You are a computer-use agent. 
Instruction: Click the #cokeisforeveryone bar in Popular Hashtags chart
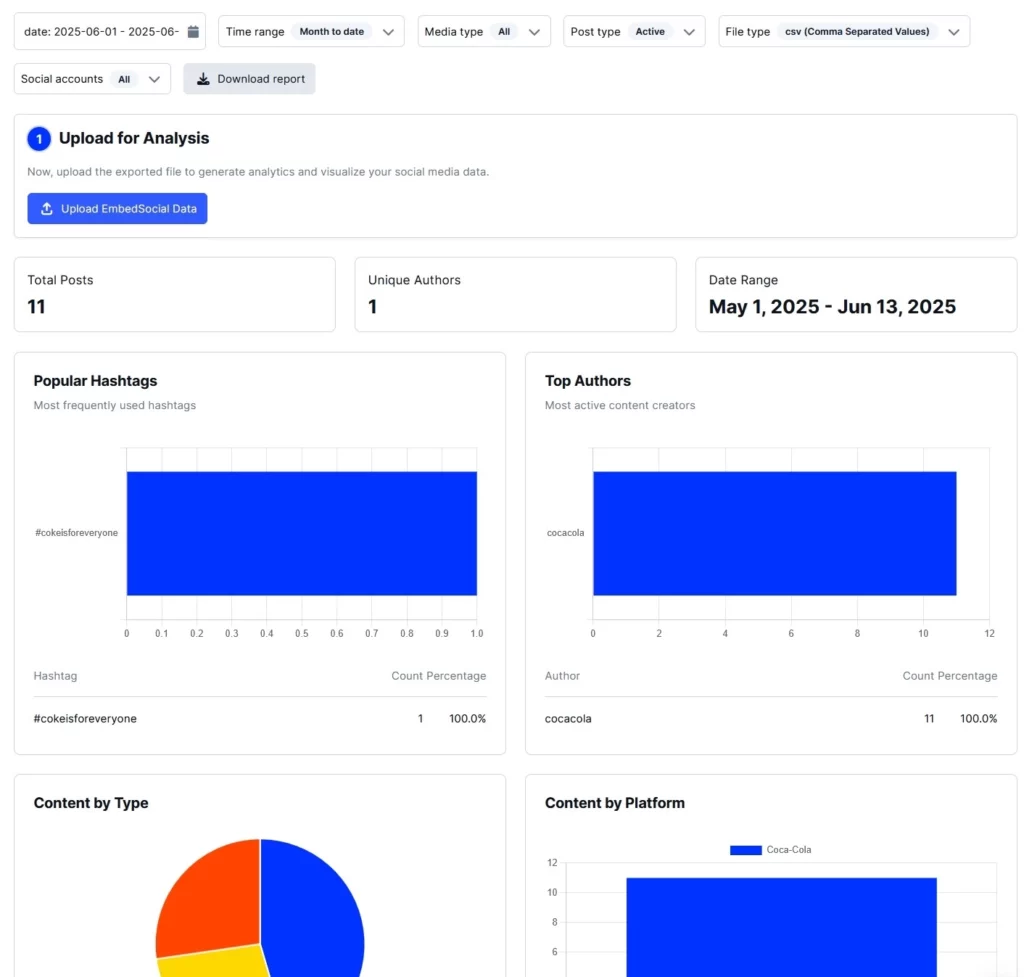point(302,533)
